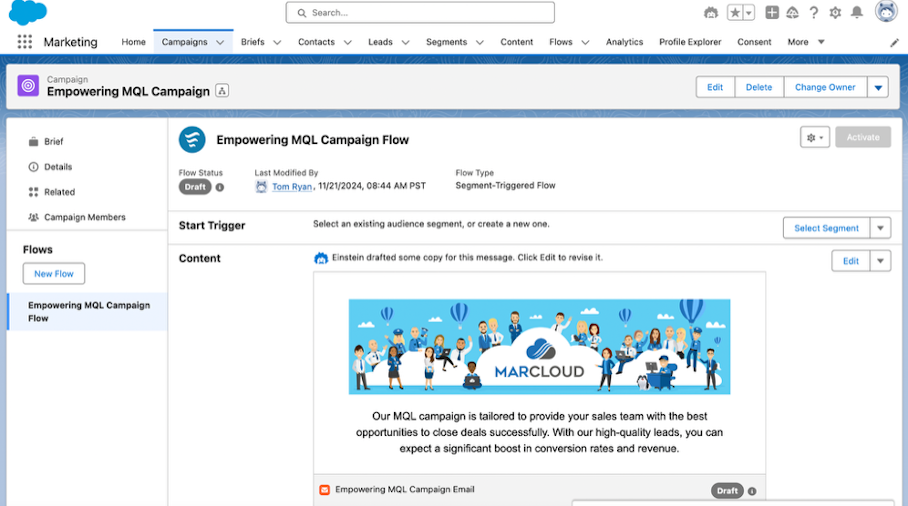Click the MarCloud email banner image
Image resolution: width=908 pixels, height=506 pixels.
tap(539, 347)
